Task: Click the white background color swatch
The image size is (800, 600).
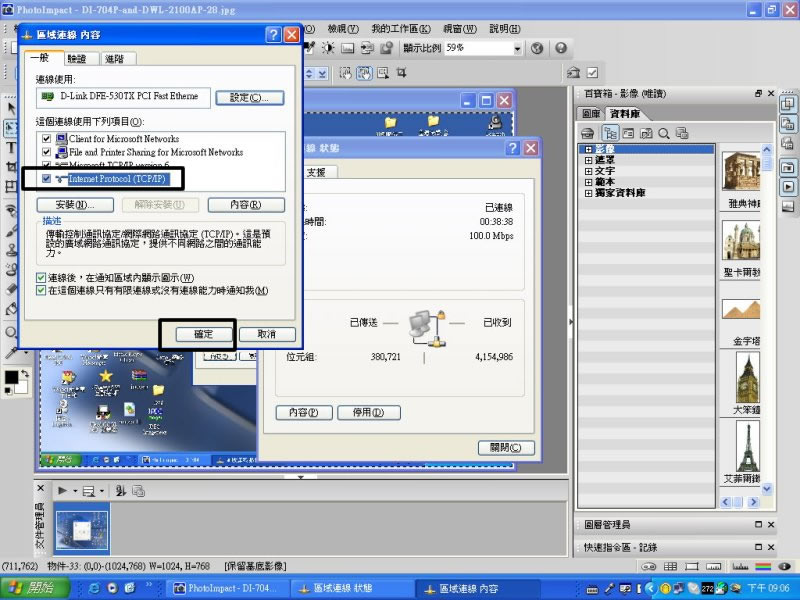Action: pyautogui.click(x=21, y=388)
